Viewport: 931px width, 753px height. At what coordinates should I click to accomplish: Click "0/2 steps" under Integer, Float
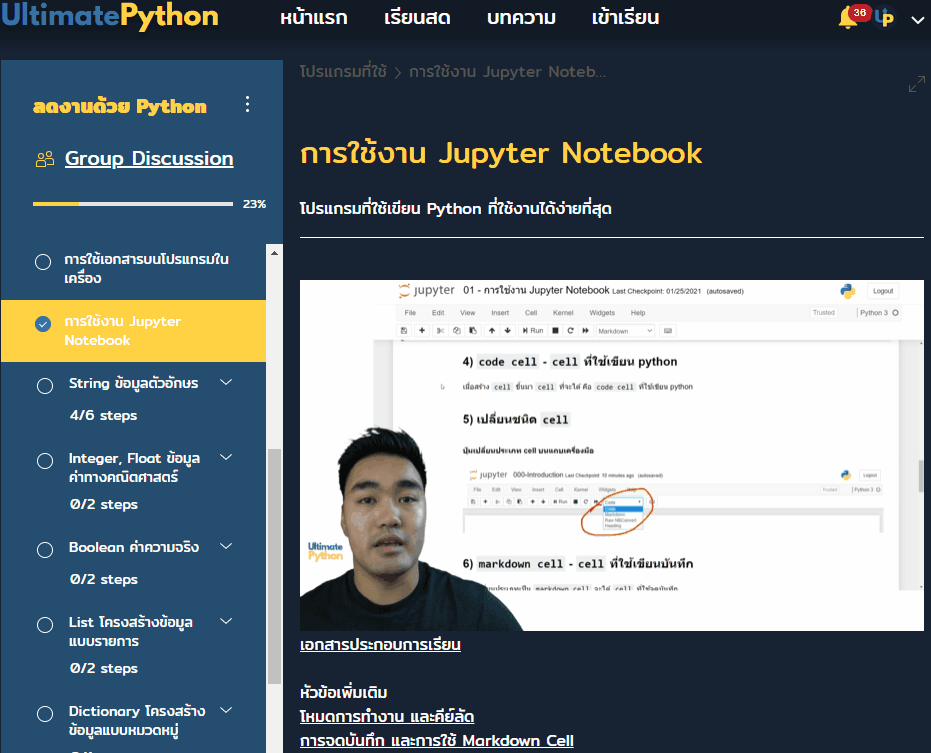(103, 504)
